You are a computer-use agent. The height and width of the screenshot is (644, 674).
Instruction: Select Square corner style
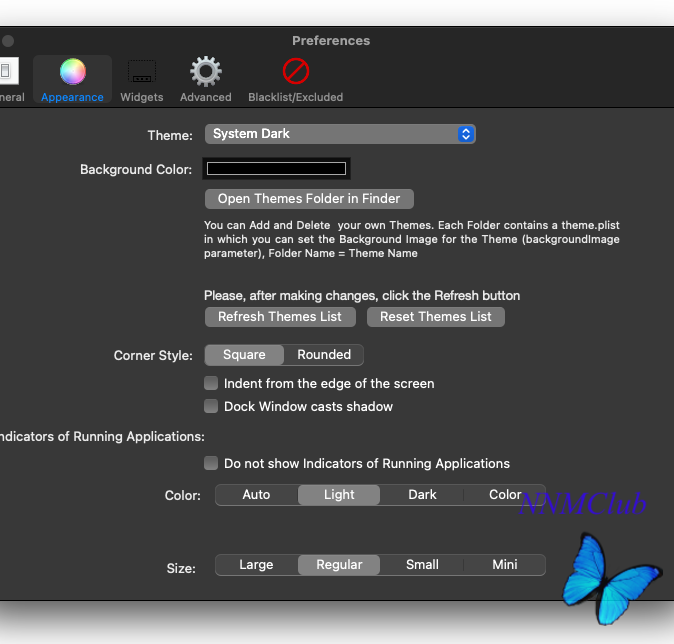tap(244, 355)
